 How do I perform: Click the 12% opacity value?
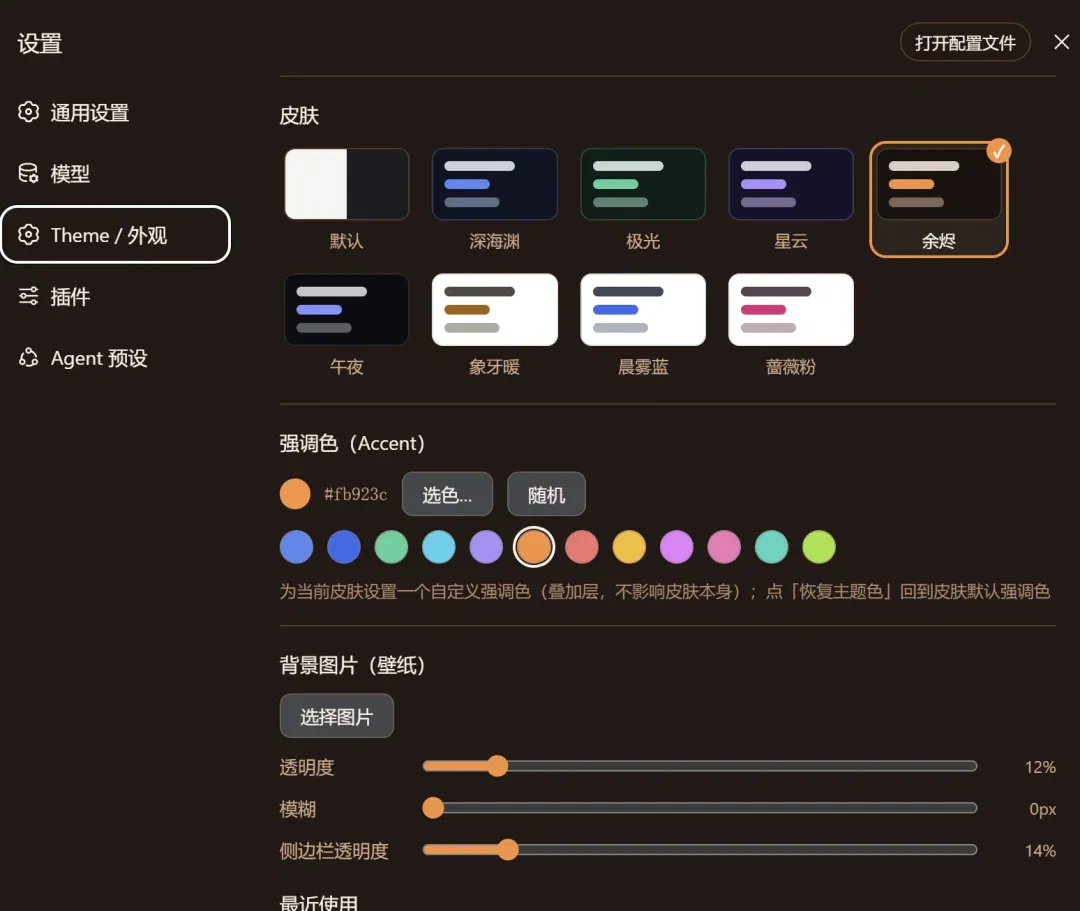[x=1040, y=766]
